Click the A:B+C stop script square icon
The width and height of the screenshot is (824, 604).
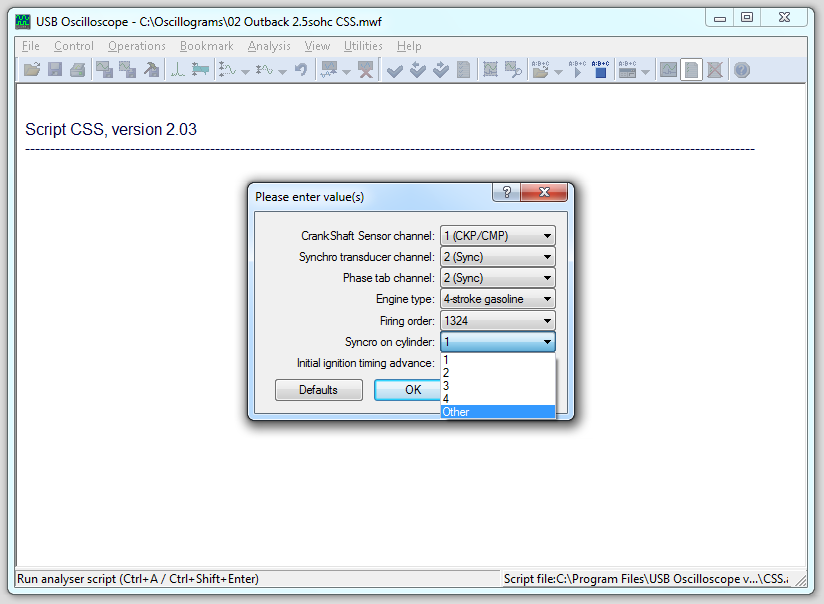[600, 70]
